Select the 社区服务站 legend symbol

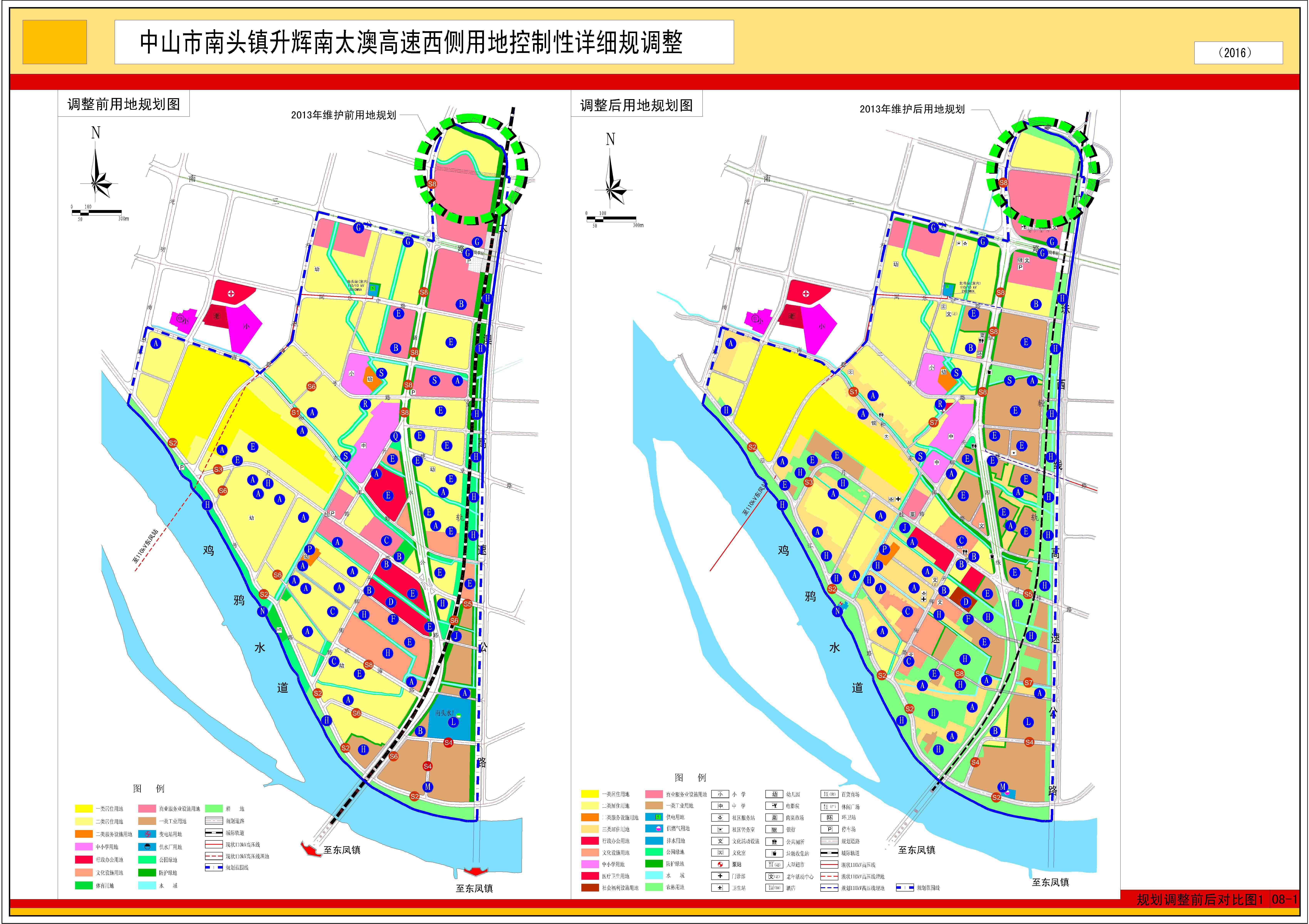click(x=720, y=817)
